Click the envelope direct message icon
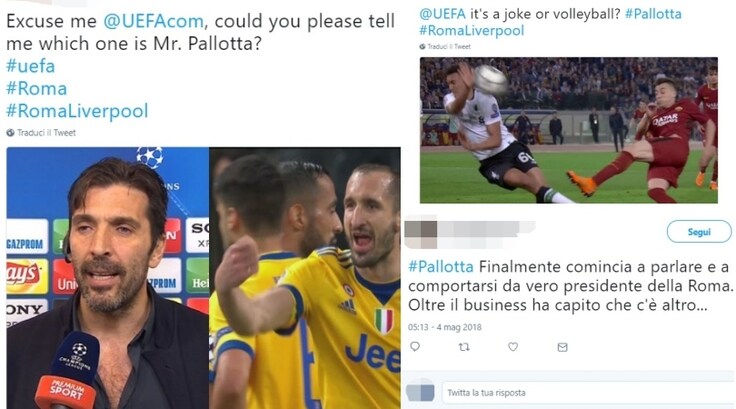This screenshot has height=409, width=736. pos(562,347)
